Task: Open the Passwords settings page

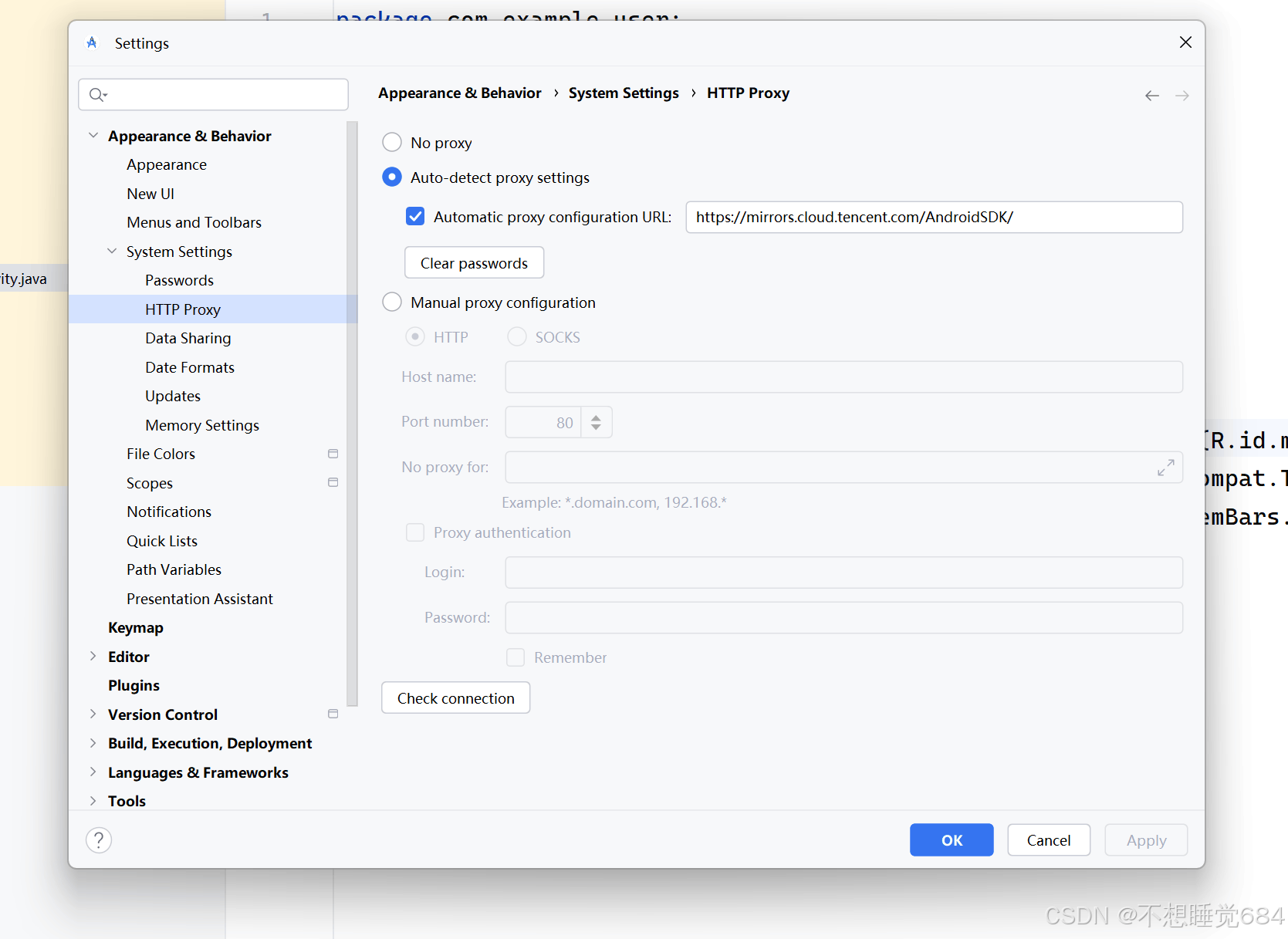Action: point(179,280)
